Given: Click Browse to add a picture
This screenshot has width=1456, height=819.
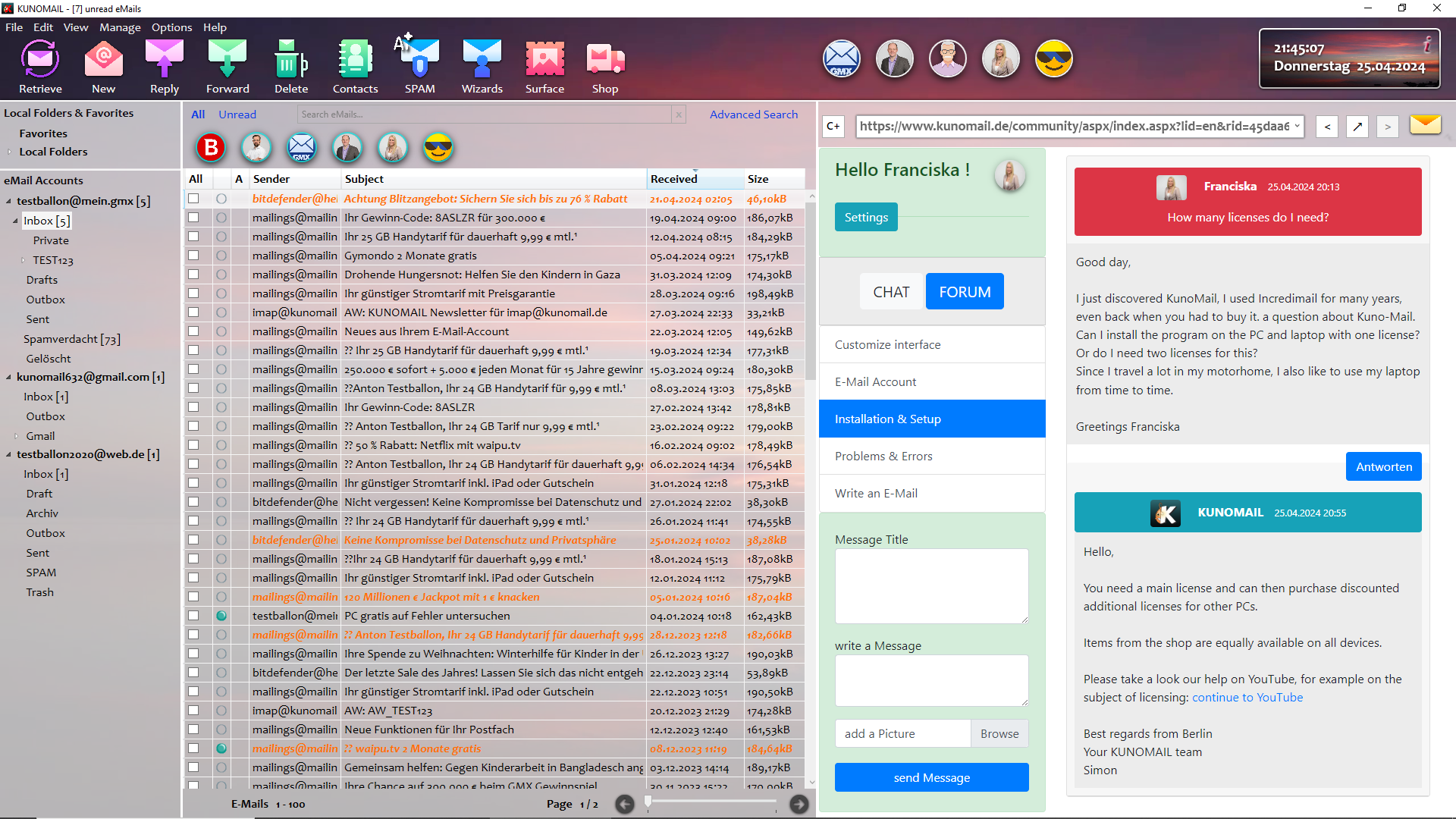Looking at the screenshot, I should click(999, 734).
